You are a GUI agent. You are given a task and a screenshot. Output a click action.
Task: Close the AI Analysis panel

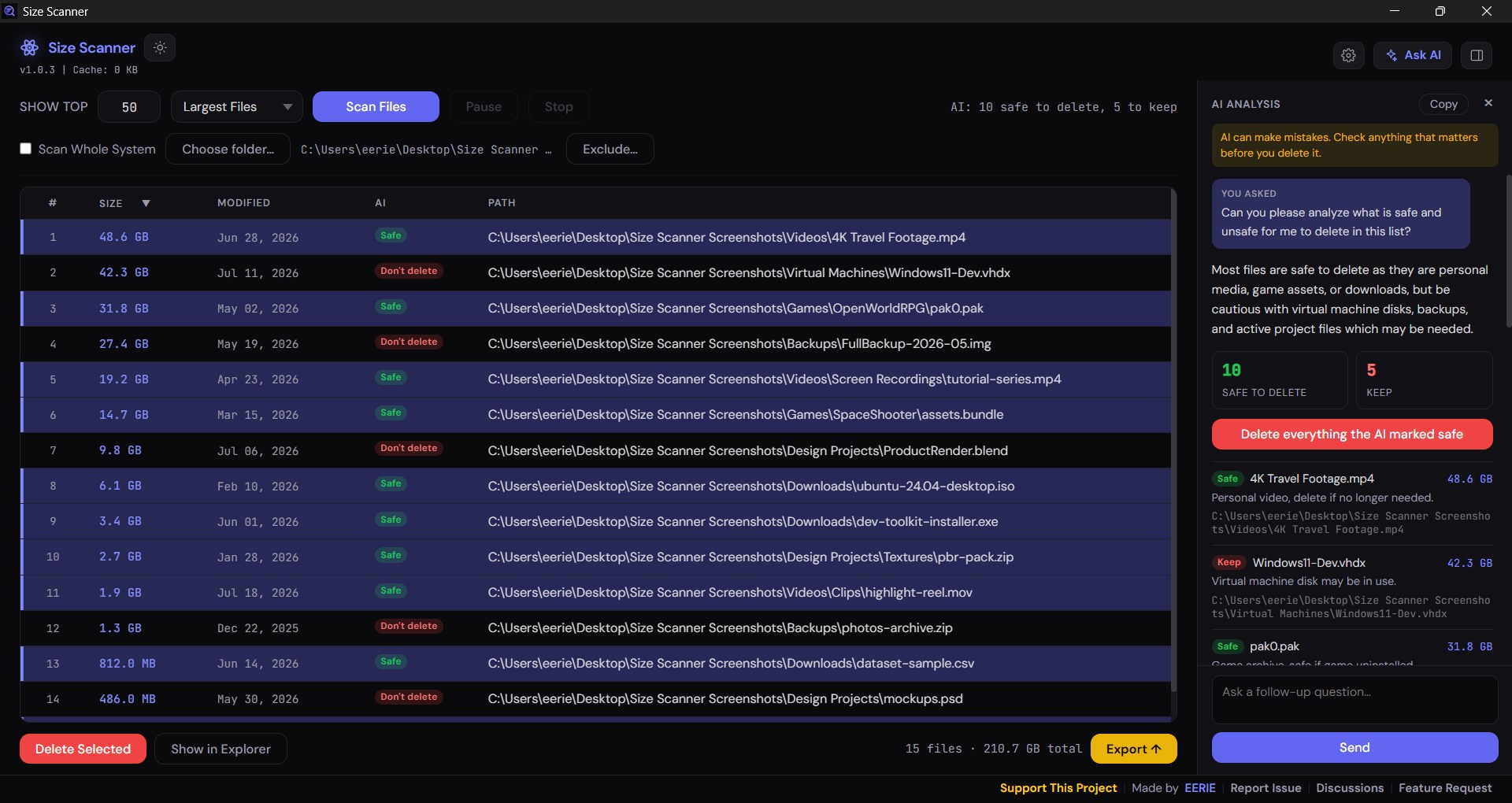1488,103
